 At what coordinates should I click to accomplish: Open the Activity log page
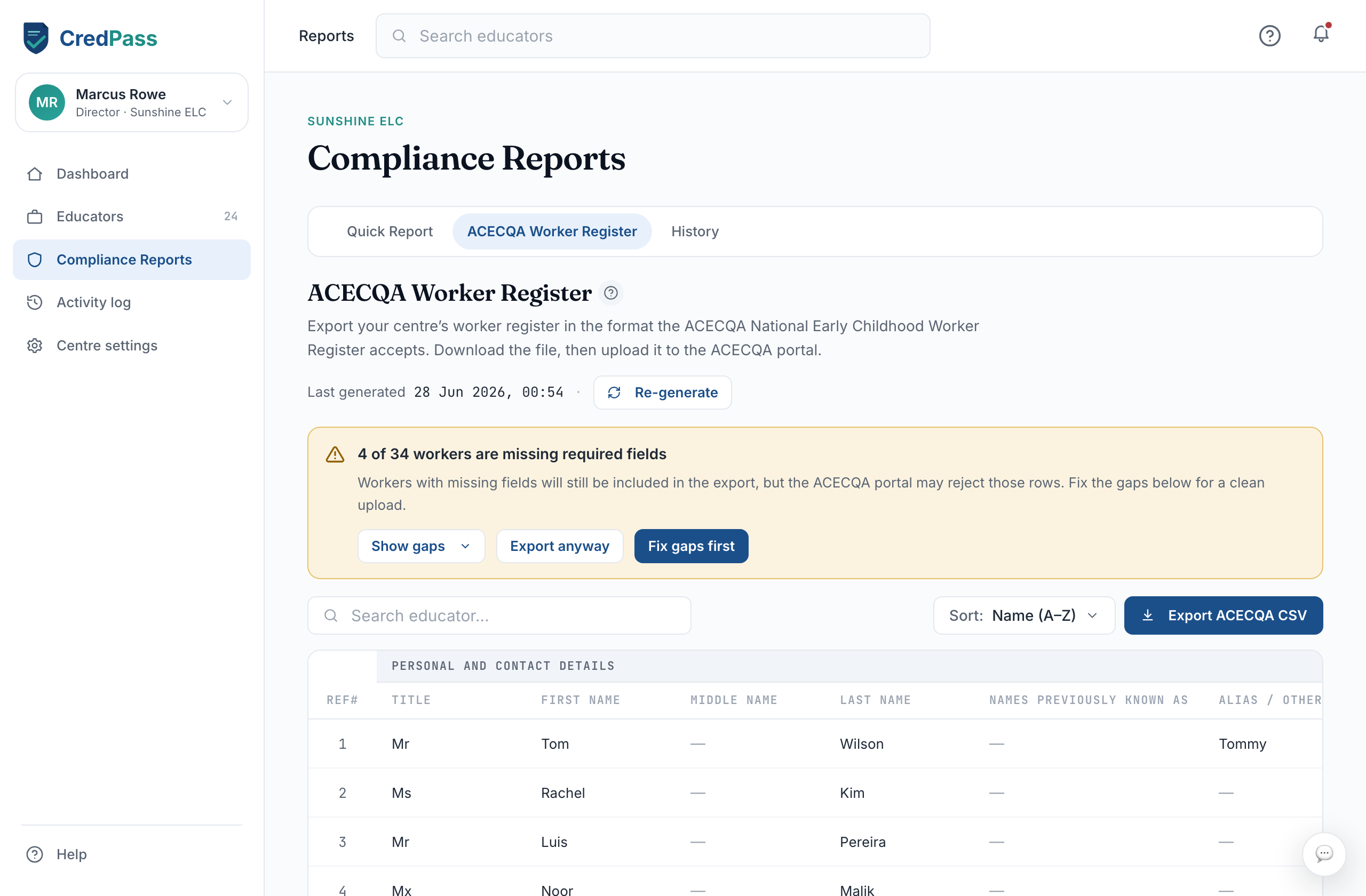click(131, 302)
